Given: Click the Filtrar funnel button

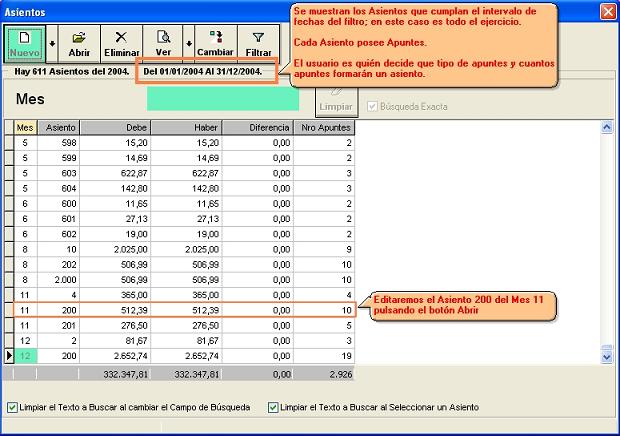Looking at the screenshot, I should [x=258, y=44].
